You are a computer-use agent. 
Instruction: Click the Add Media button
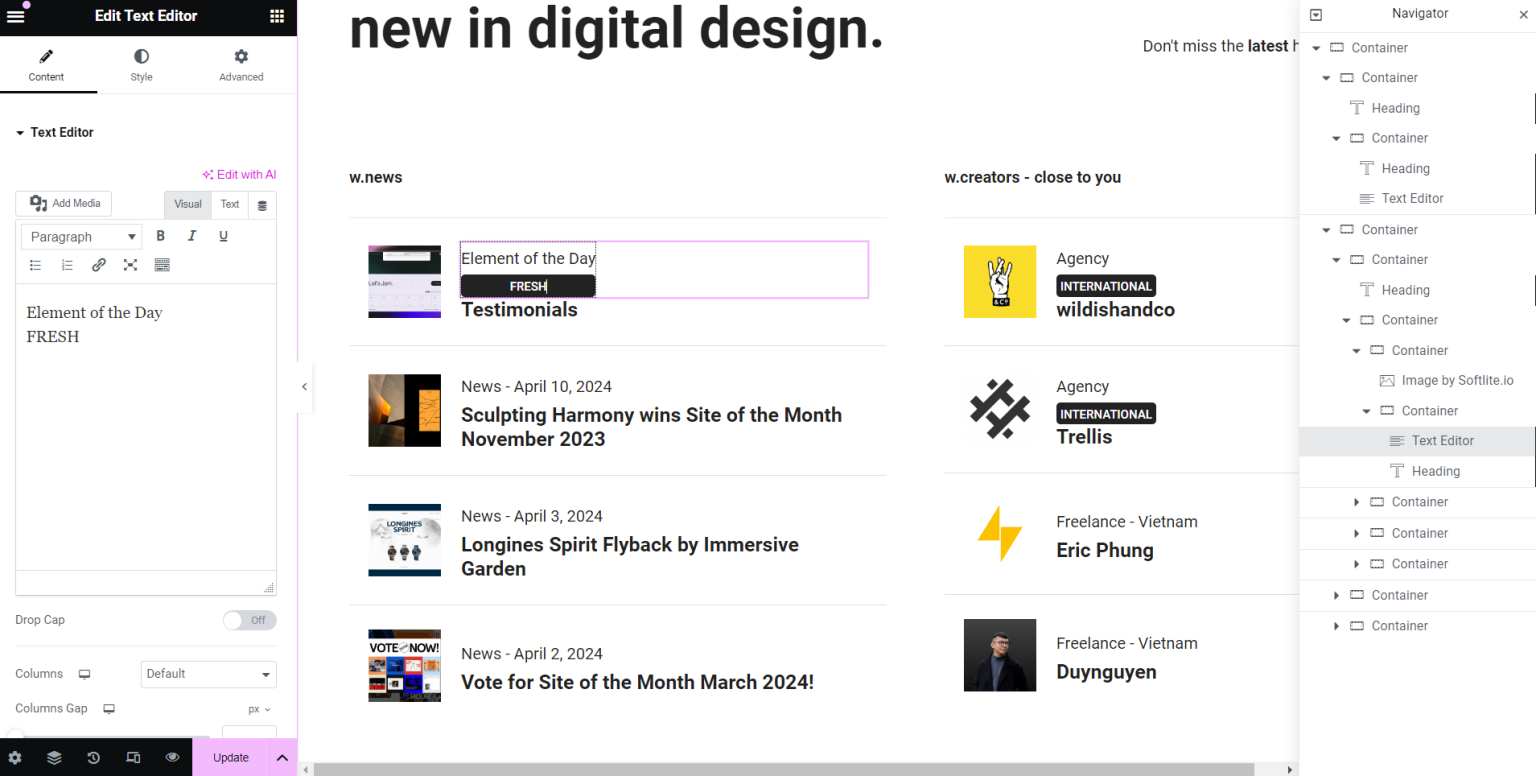(x=65, y=203)
